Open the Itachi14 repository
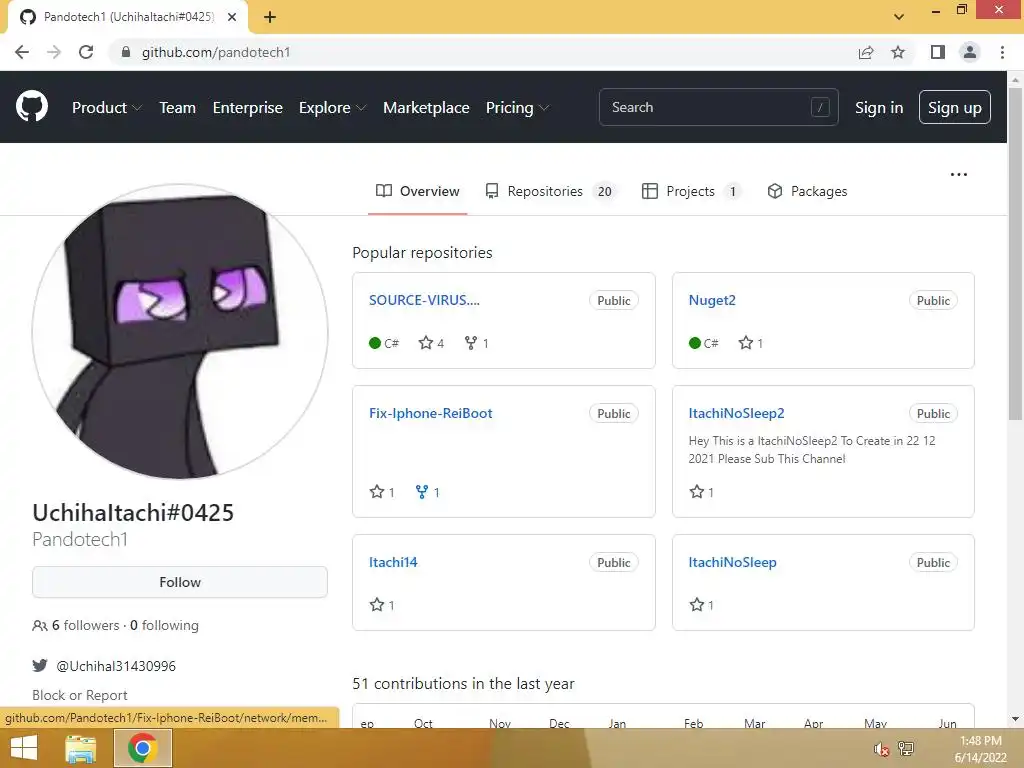This screenshot has width=1024, height=768. (393, 562)
